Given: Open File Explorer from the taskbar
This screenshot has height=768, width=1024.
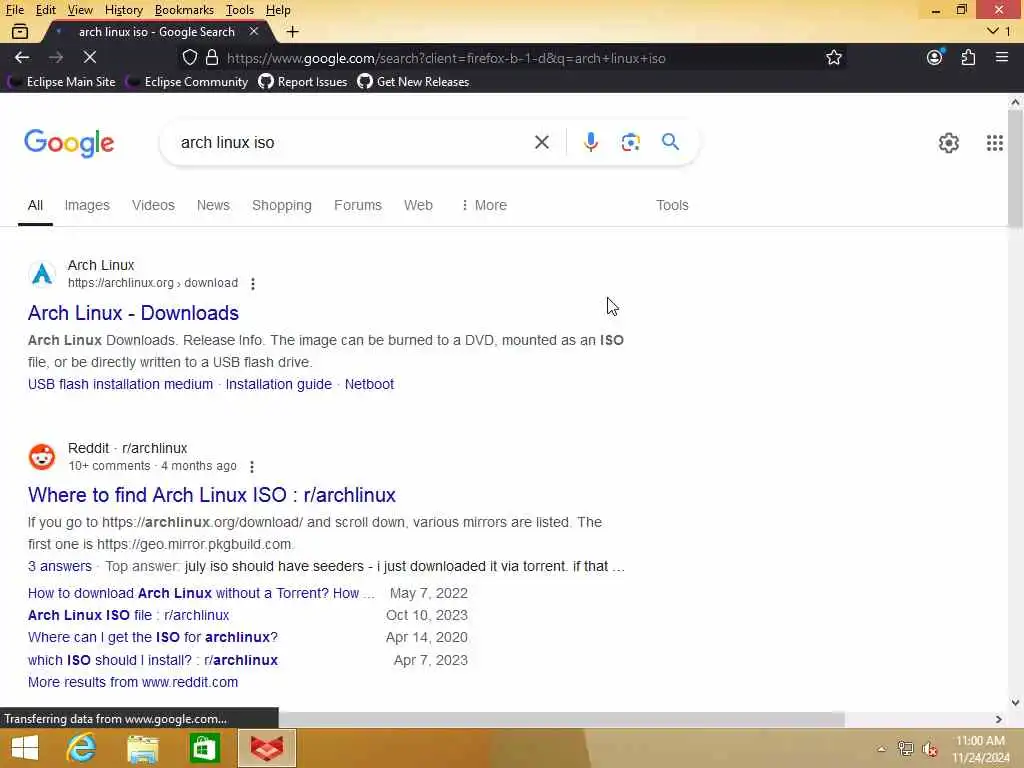Looking at the screenshot, I should click(142, 748).
